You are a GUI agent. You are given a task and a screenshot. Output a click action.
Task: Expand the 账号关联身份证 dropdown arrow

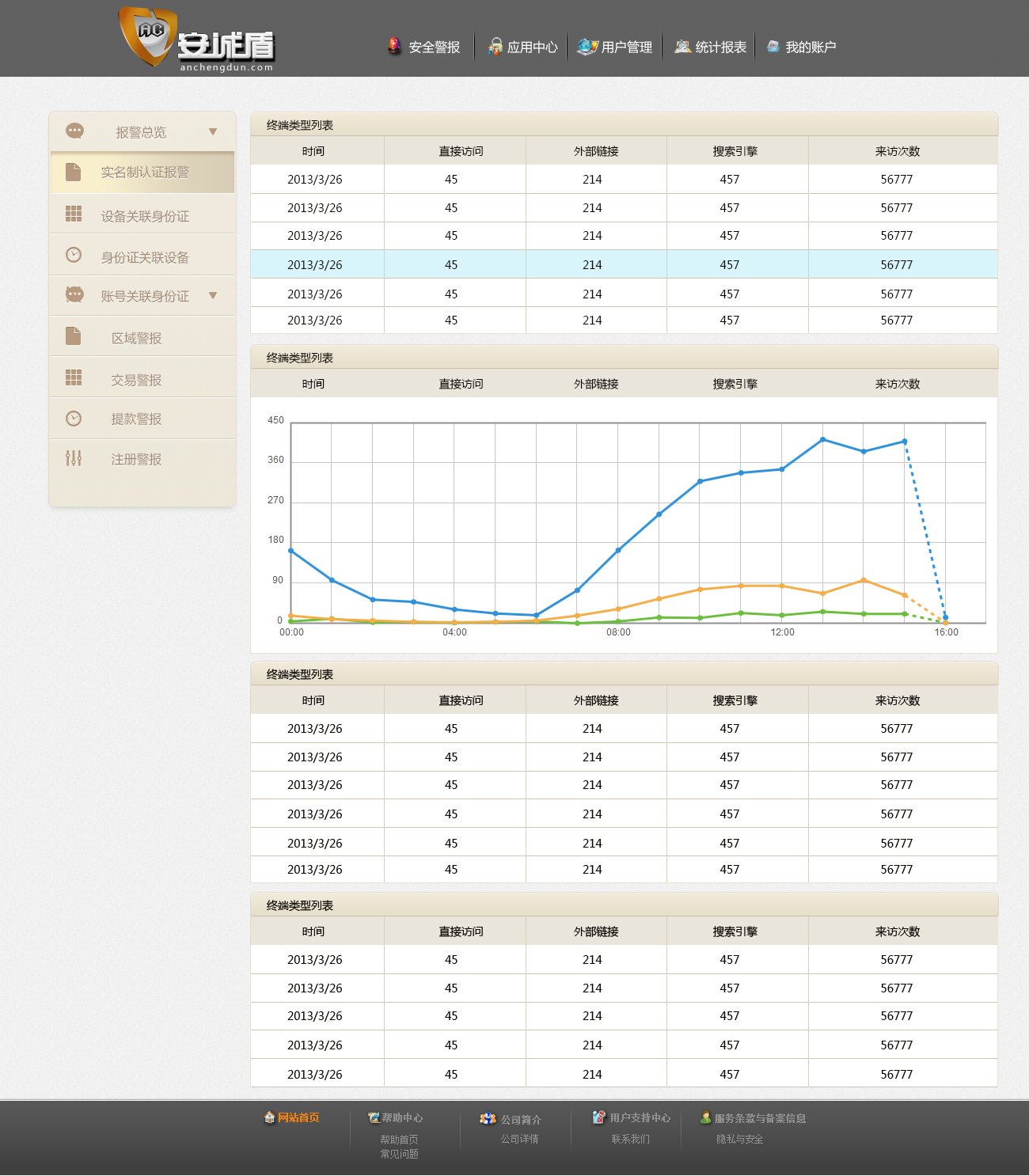(x=213, y=296)
